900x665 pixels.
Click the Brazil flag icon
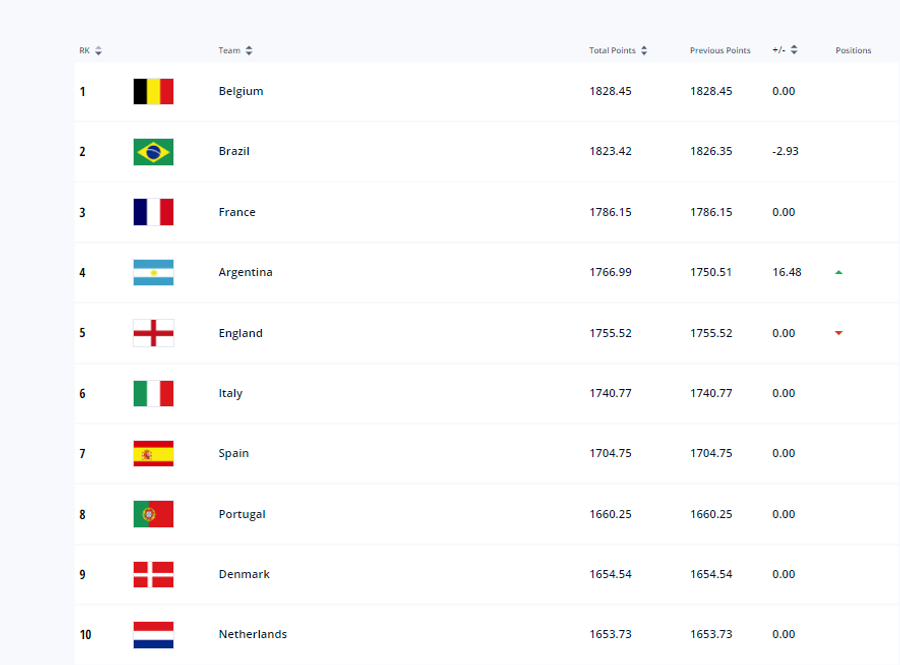153,152
